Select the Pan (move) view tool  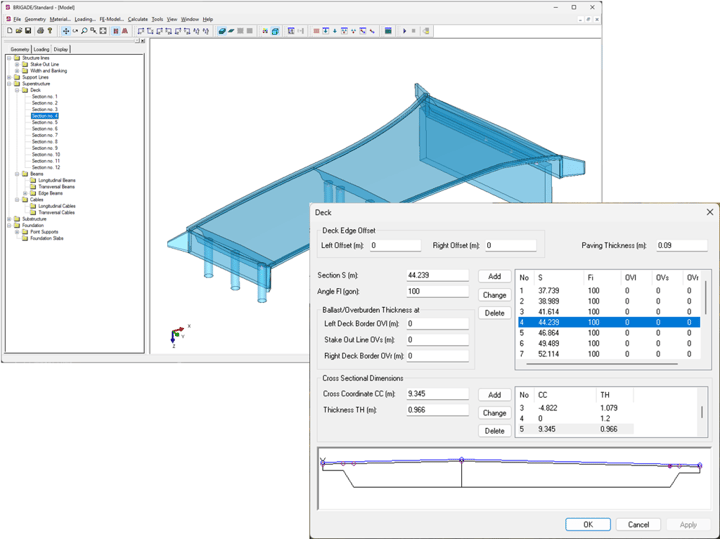[x=66, y=31]
